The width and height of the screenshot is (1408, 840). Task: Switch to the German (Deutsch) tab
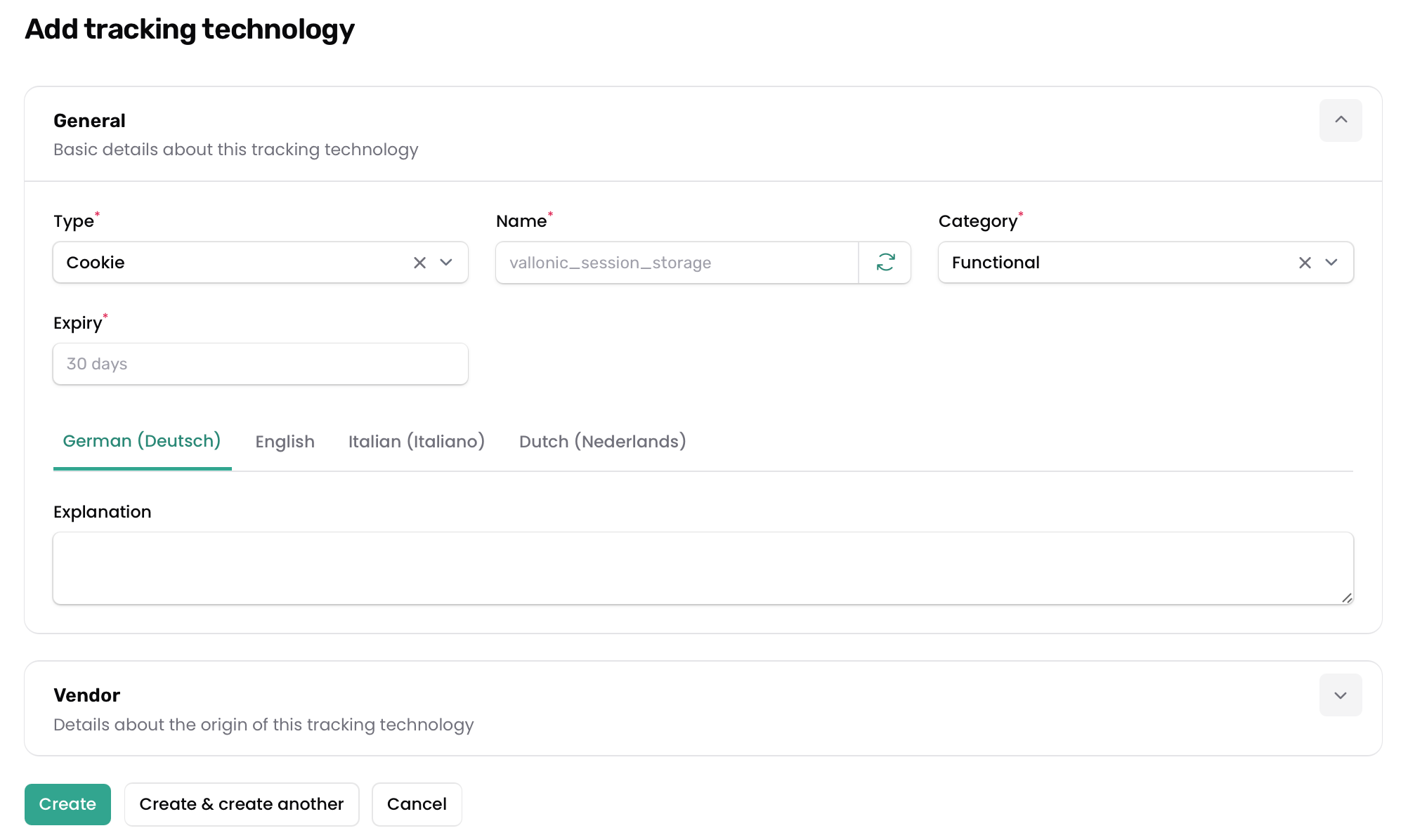tap(142, 441)
